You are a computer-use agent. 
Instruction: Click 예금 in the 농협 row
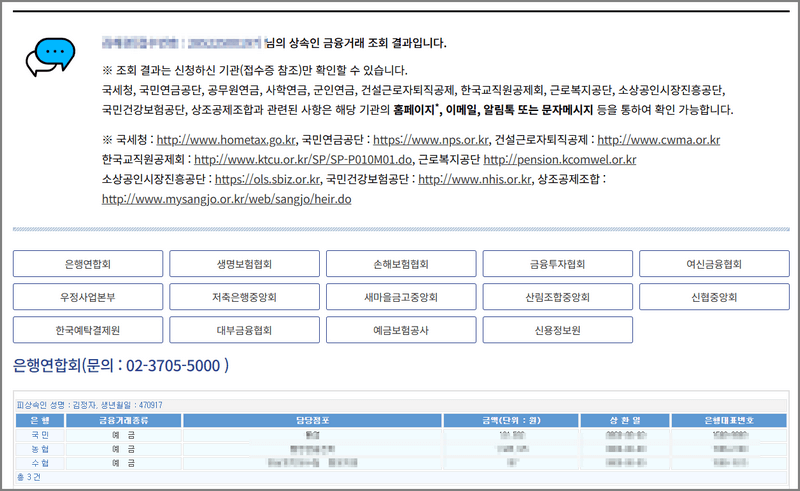[123, 449]
